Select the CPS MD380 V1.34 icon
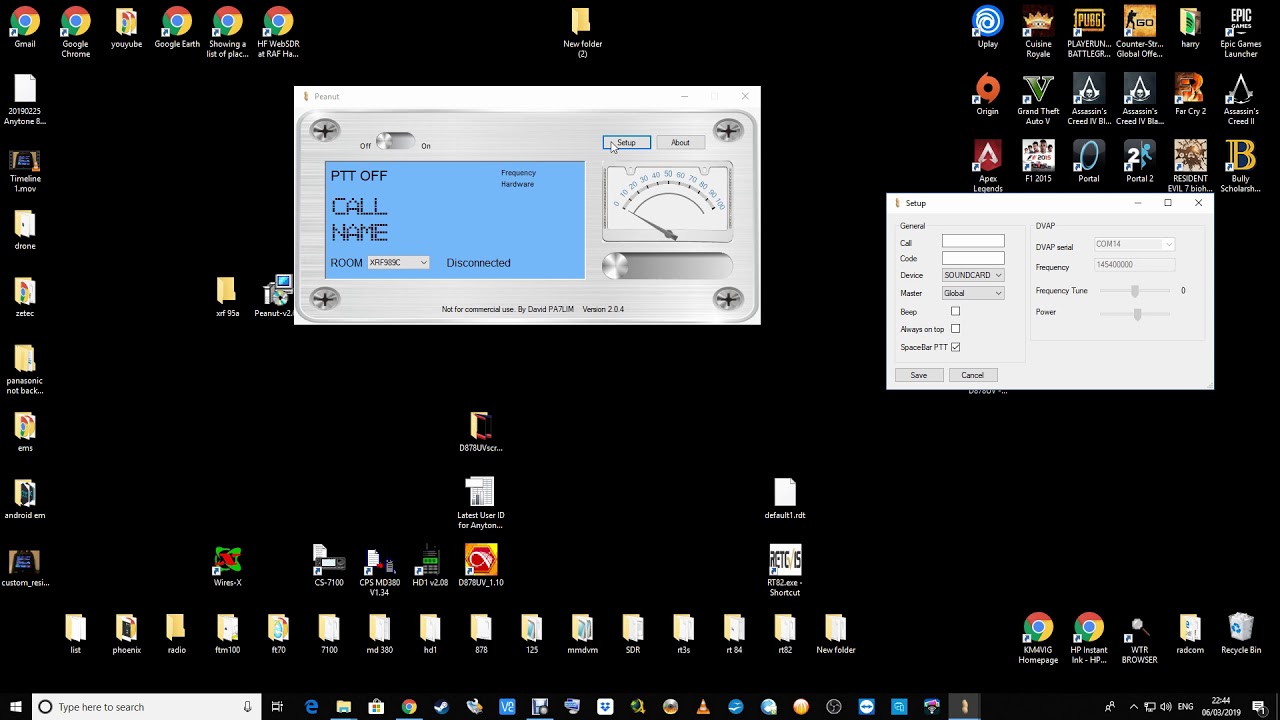The width and height of the screenshot is (1280, 720). (379, 571)
